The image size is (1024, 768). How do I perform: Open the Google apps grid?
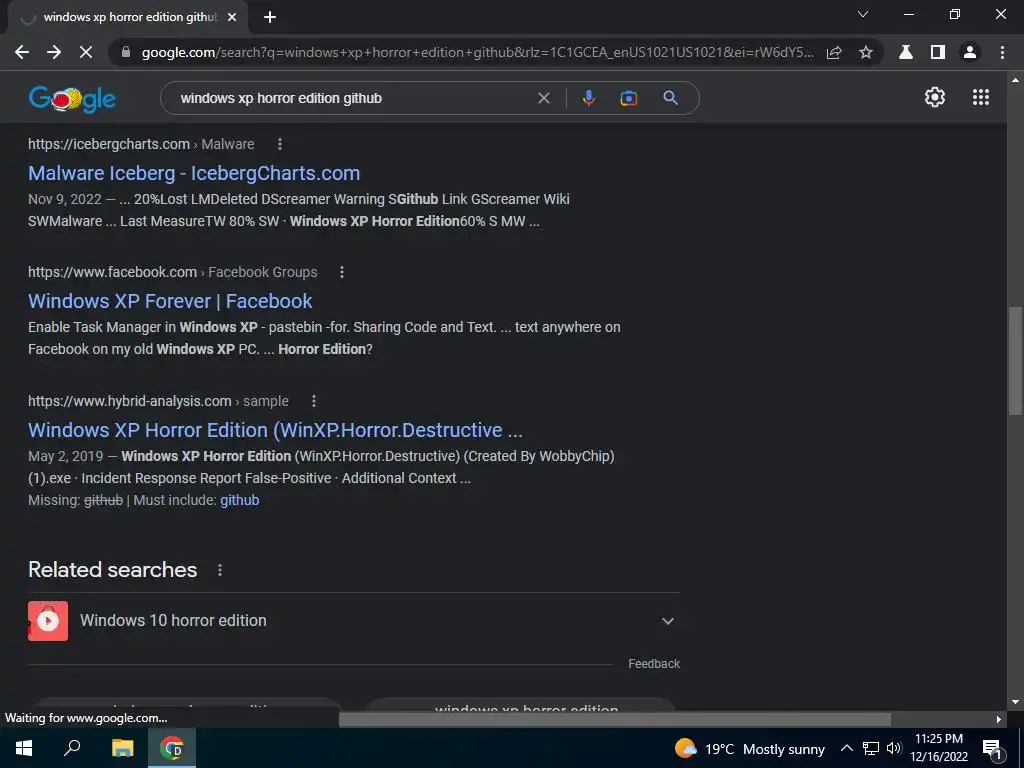(x=981, y=97)
